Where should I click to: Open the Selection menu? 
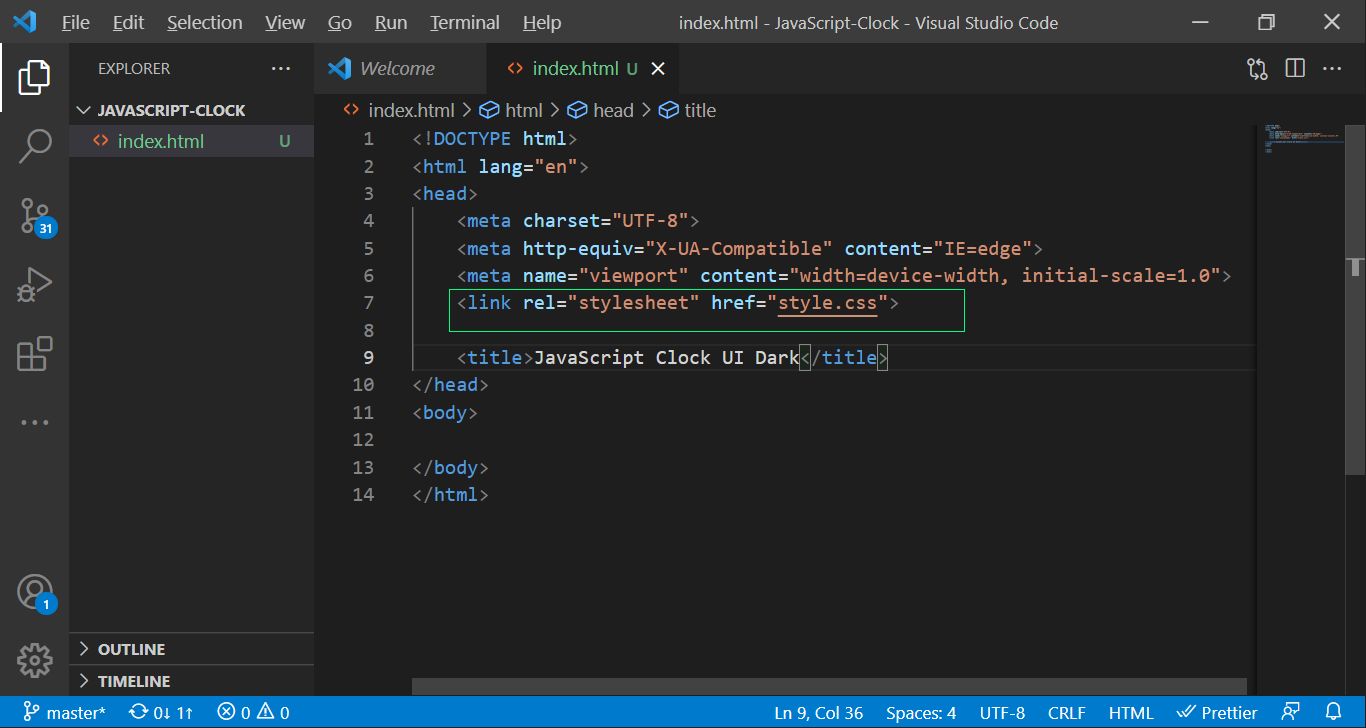pos(204,22)
